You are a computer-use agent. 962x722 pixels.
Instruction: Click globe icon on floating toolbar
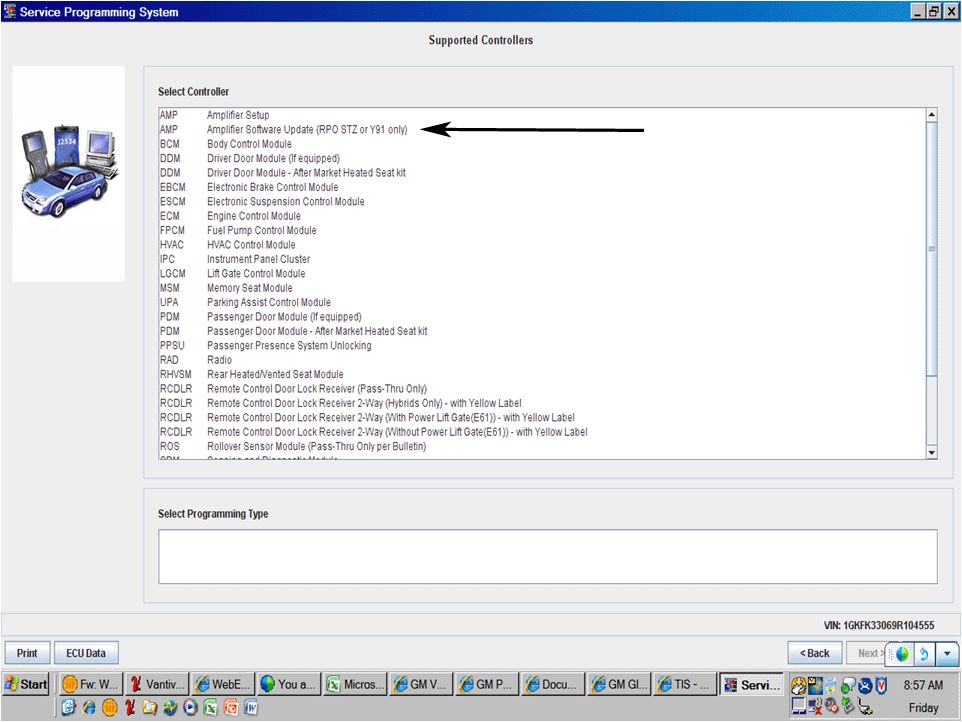901,654
